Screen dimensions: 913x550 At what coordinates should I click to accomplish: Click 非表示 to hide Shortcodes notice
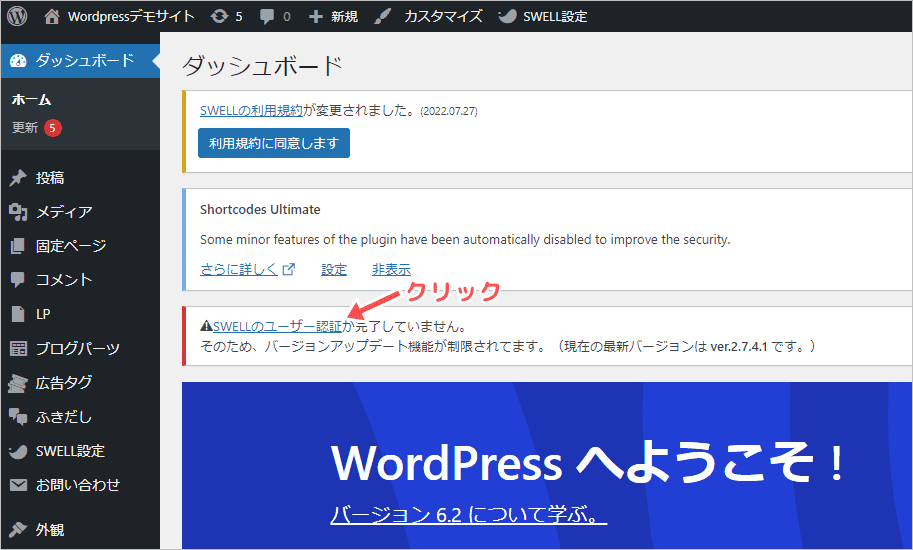tap(391, 269)
